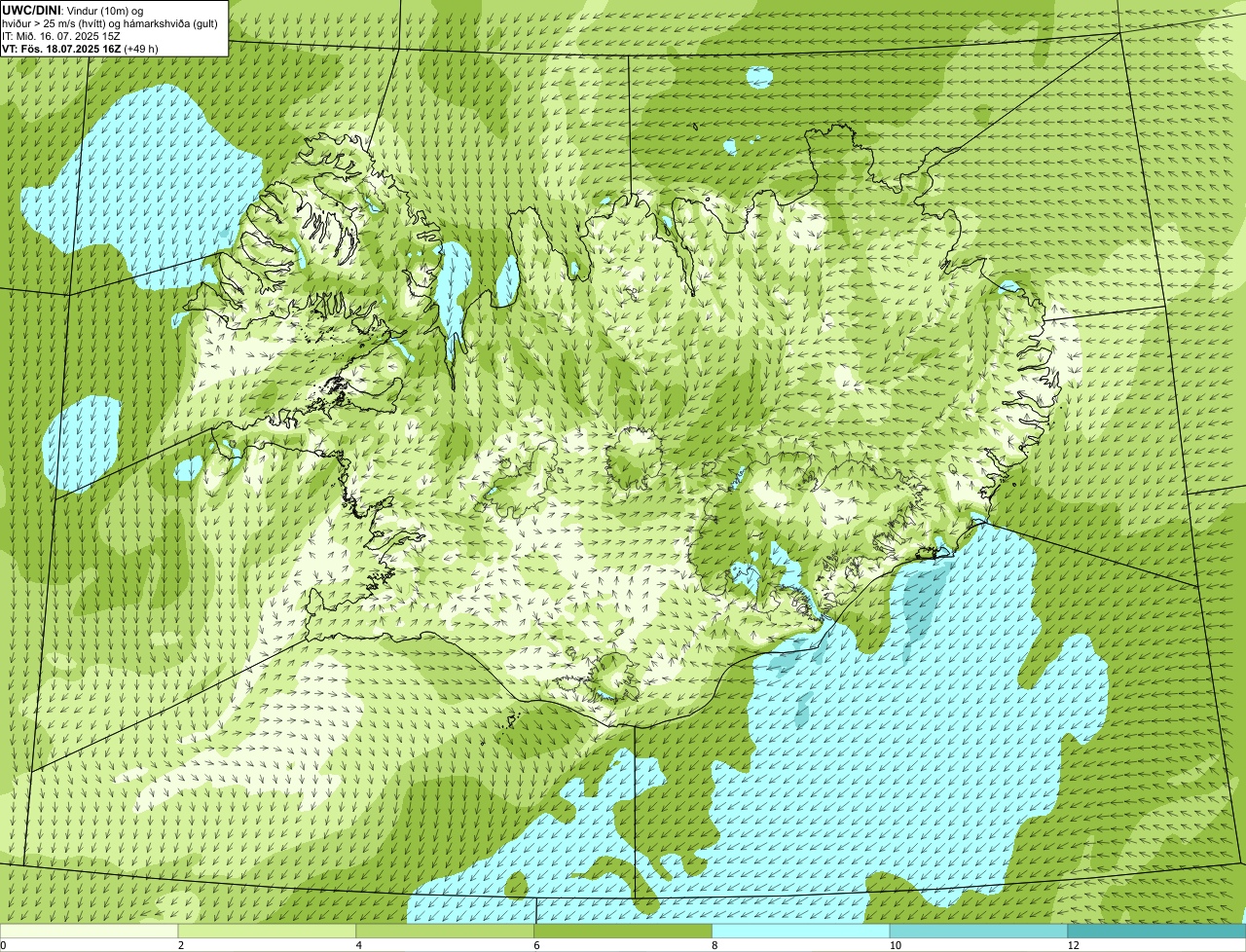1246x952 pixels.
Task: Click the 4–6 m/s legend color segment
Action: [x=445, y=931]
